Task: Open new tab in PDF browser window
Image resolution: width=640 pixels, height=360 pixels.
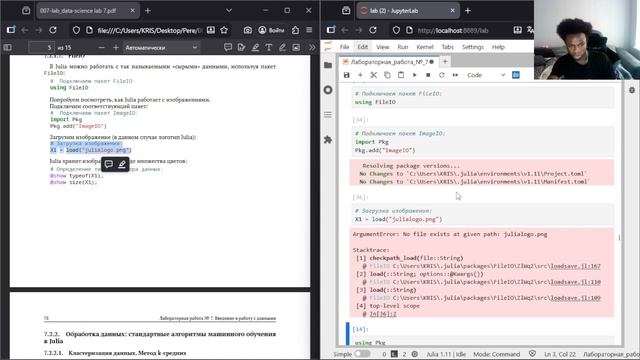Action: 148,11
